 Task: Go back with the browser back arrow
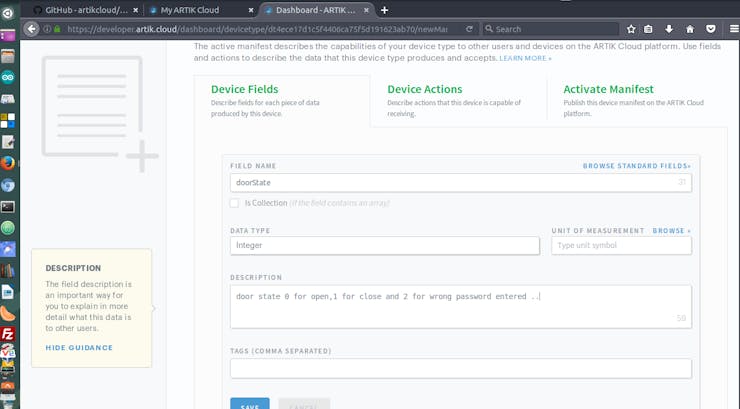(31, 29)
